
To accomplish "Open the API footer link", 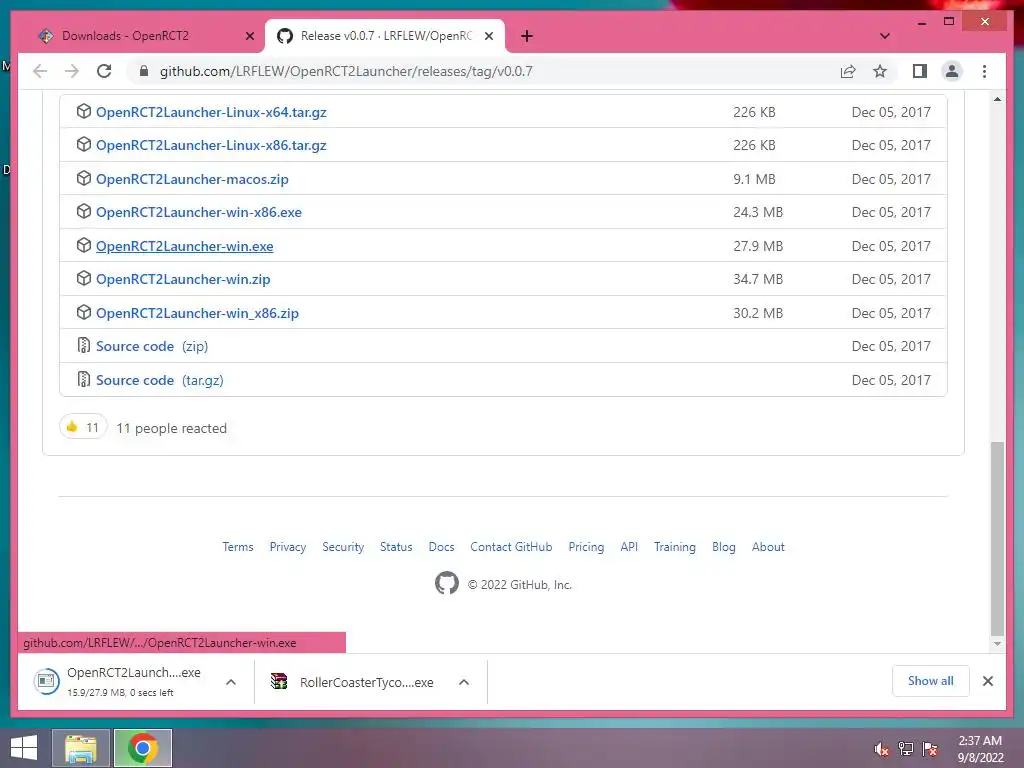I will coord(629,547).
